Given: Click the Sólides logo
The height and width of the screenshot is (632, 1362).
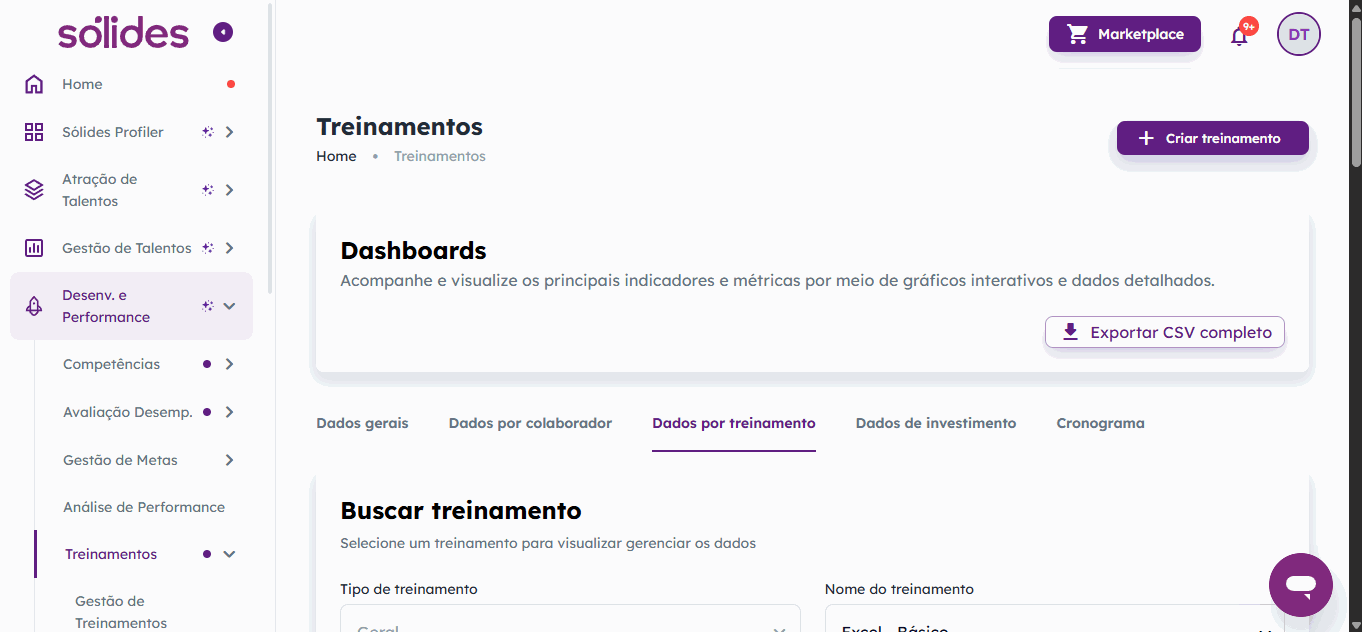Looking at the screenshot, I should click(x=123, y=33).
